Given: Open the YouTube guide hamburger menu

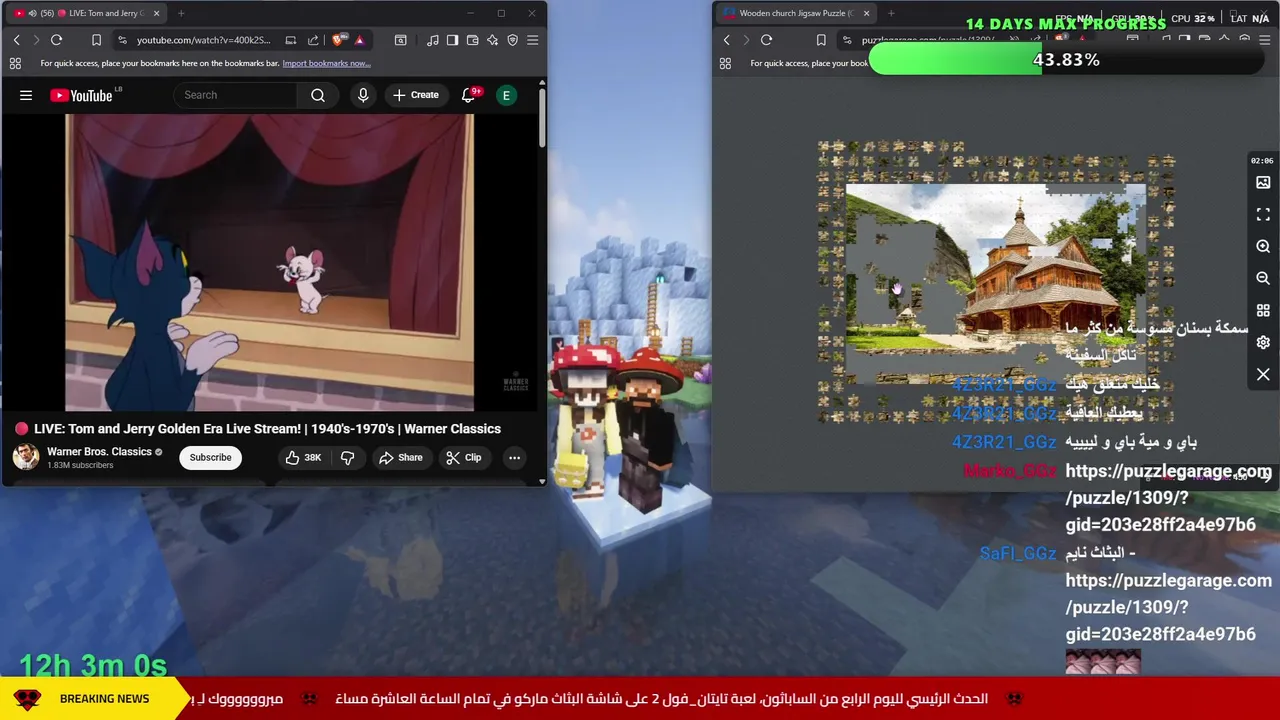Looking at the screenshot, I should (26, 95).
